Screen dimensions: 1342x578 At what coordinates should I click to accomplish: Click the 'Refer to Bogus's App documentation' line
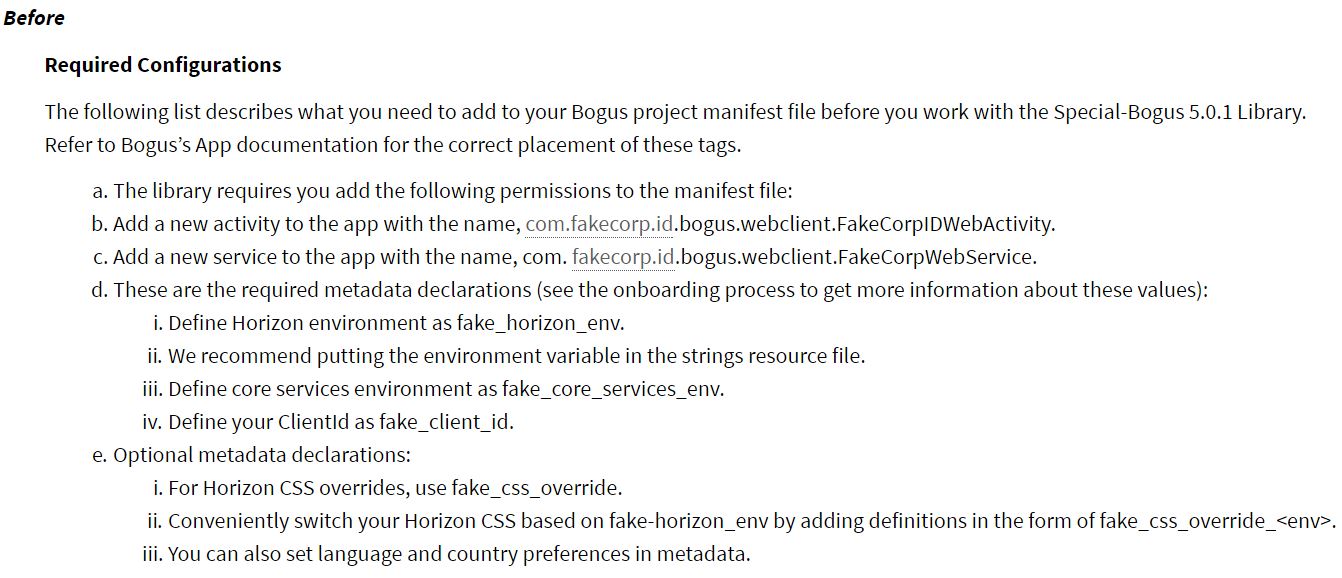(x=393, y=145)
